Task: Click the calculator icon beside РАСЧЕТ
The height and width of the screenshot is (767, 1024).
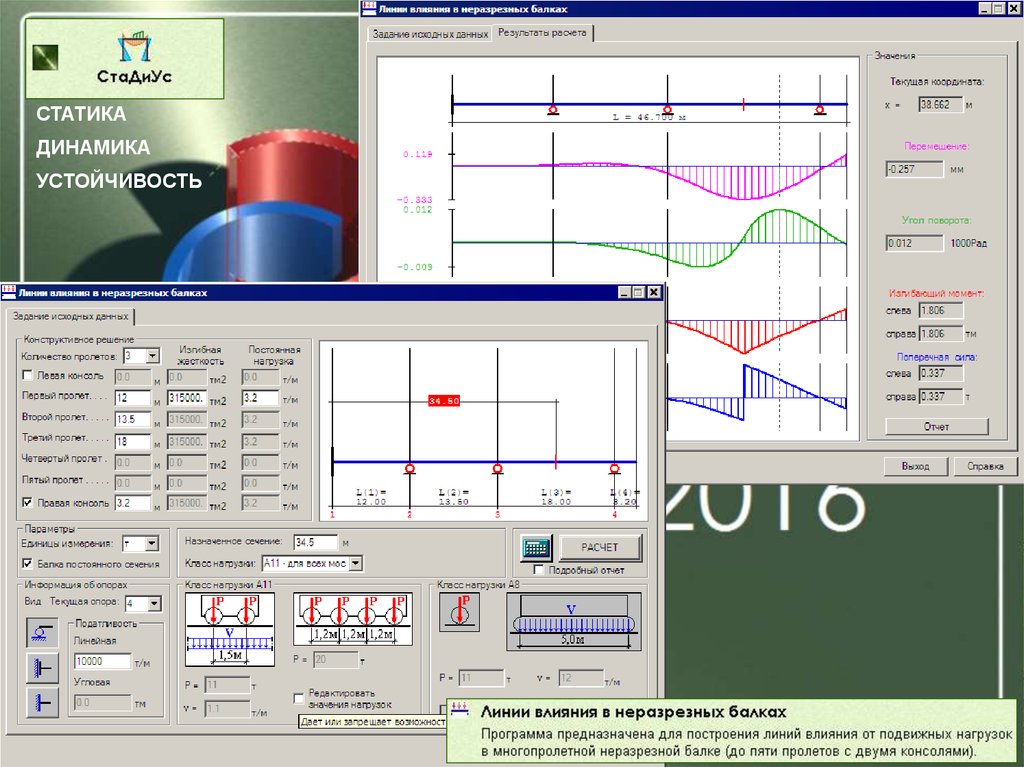Action: click(x=537, y=548)
